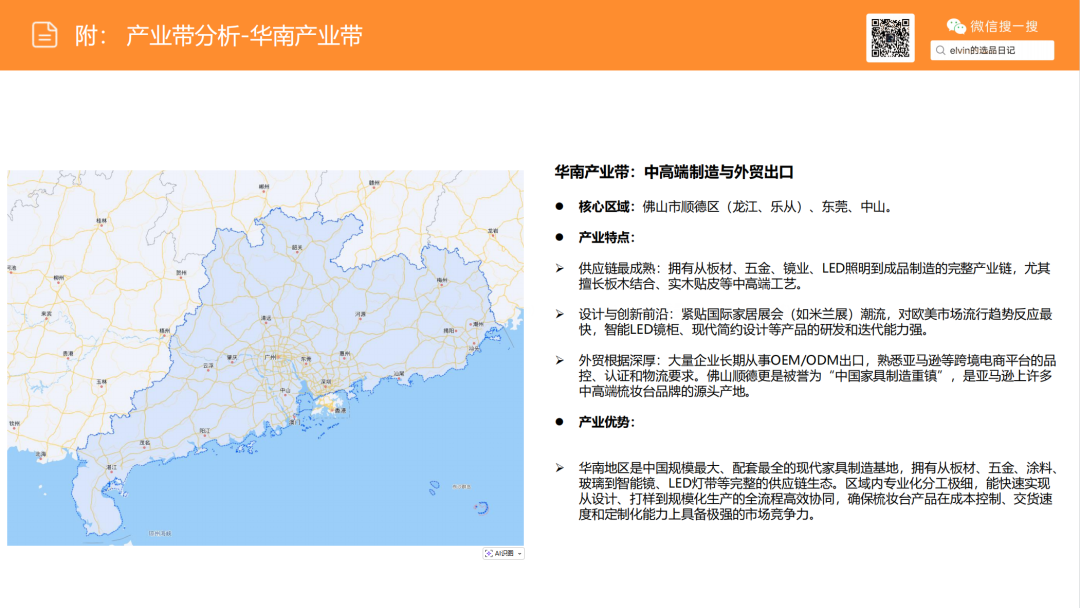Click the purple sparkle icon on the AI闪图 button
This screenshot has width=1080, height=608.
click(x=489, y=553)
